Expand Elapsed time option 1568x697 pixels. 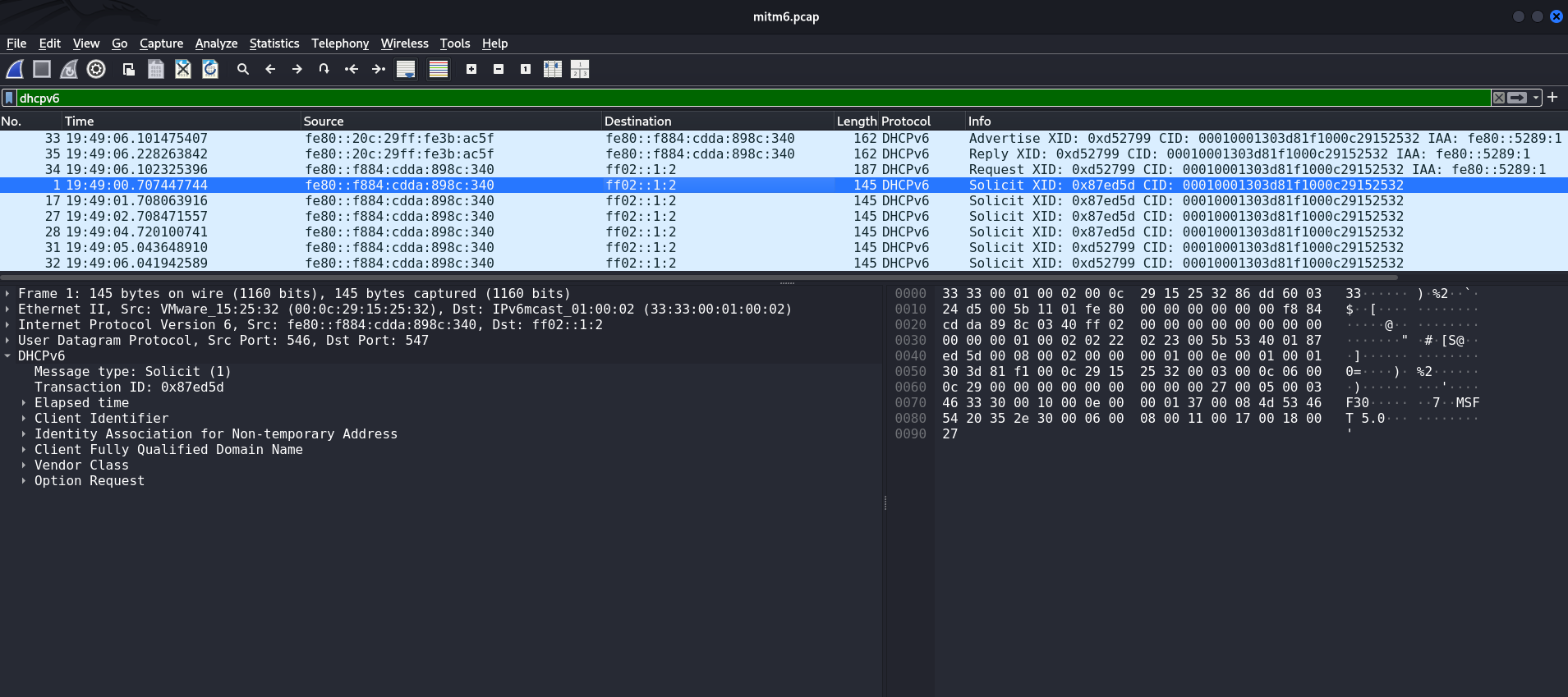pyautogui.click(x=23, y=403)
